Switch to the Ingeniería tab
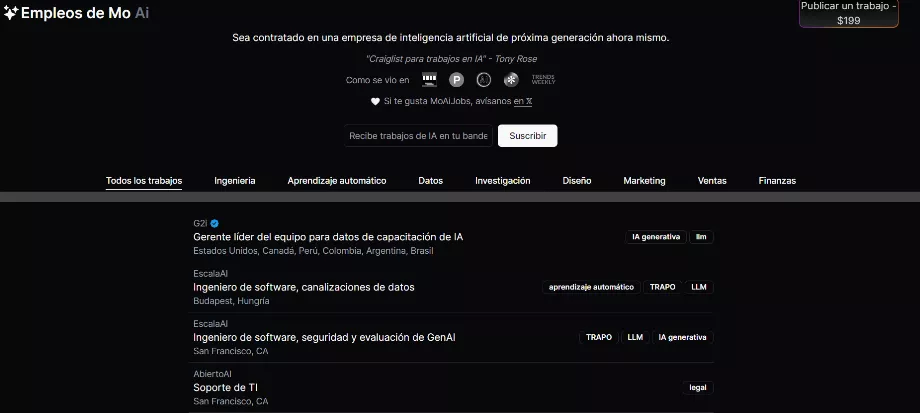This screenshot has width=920, height=413. 235,181
